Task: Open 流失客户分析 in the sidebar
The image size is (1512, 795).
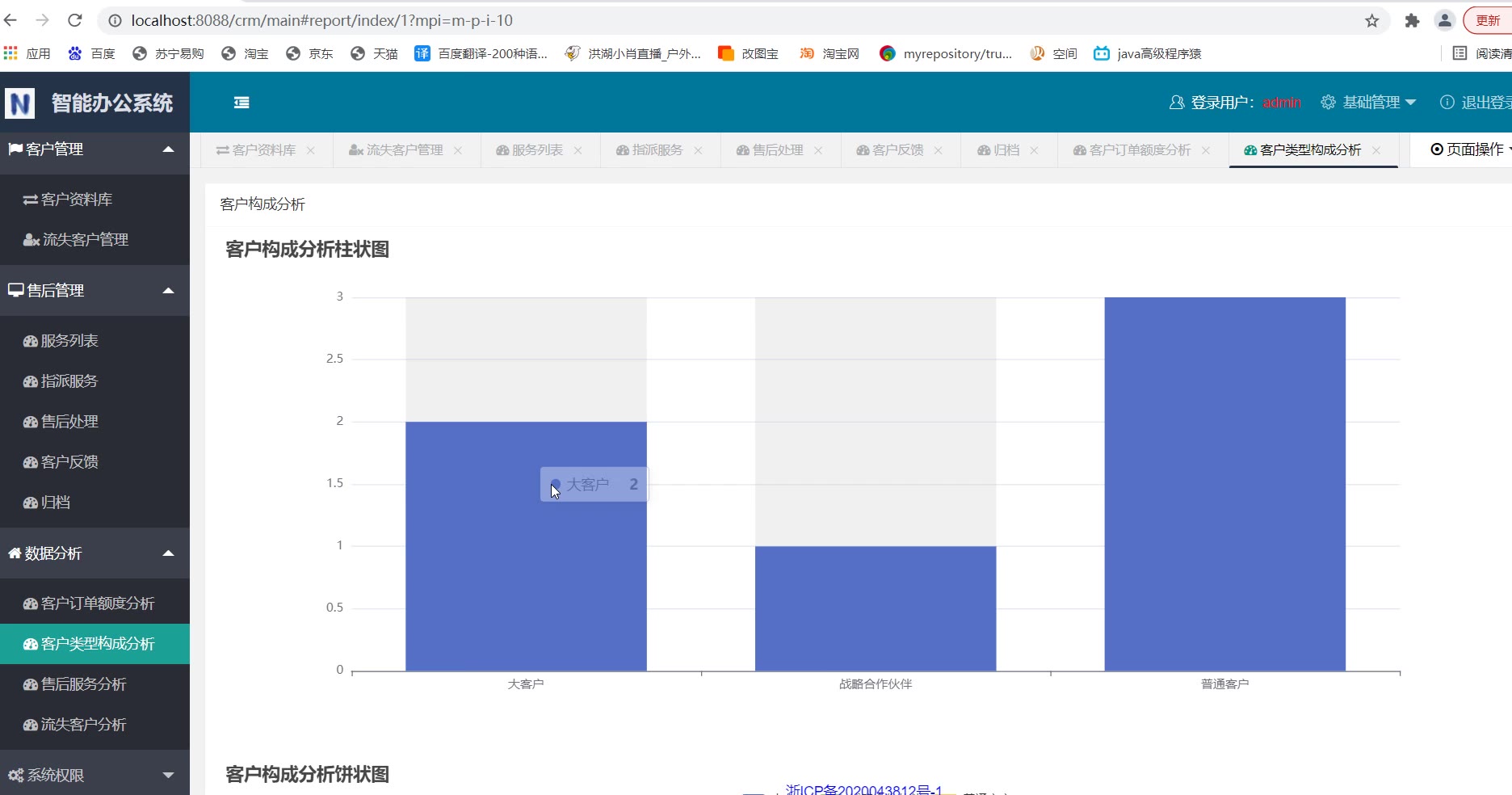Action: click(84, 725)
